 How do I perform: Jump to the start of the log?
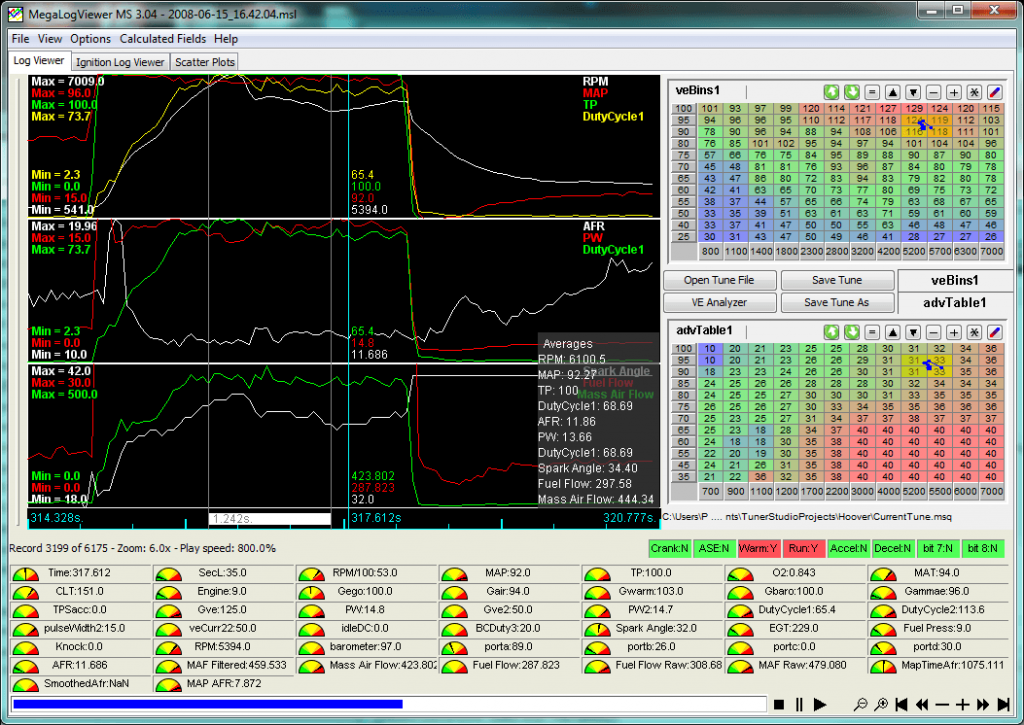(x=901, y=704)
